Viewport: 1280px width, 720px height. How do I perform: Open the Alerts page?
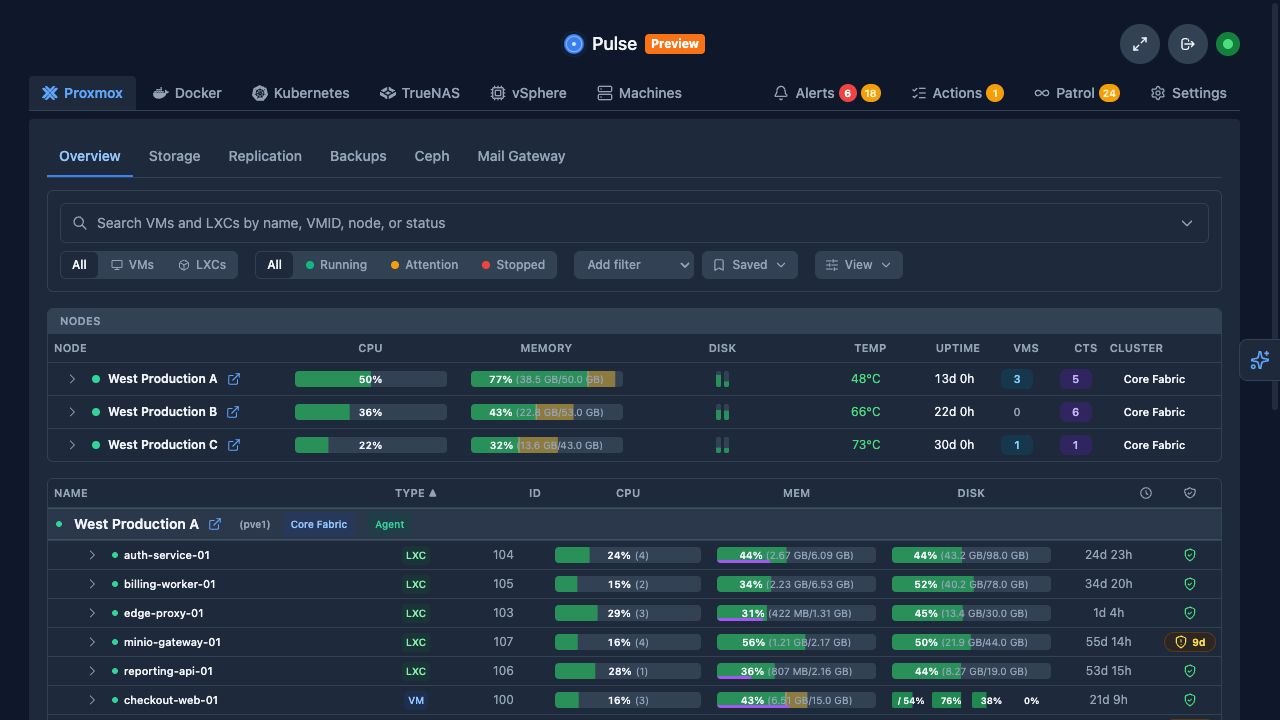[827, 93]
